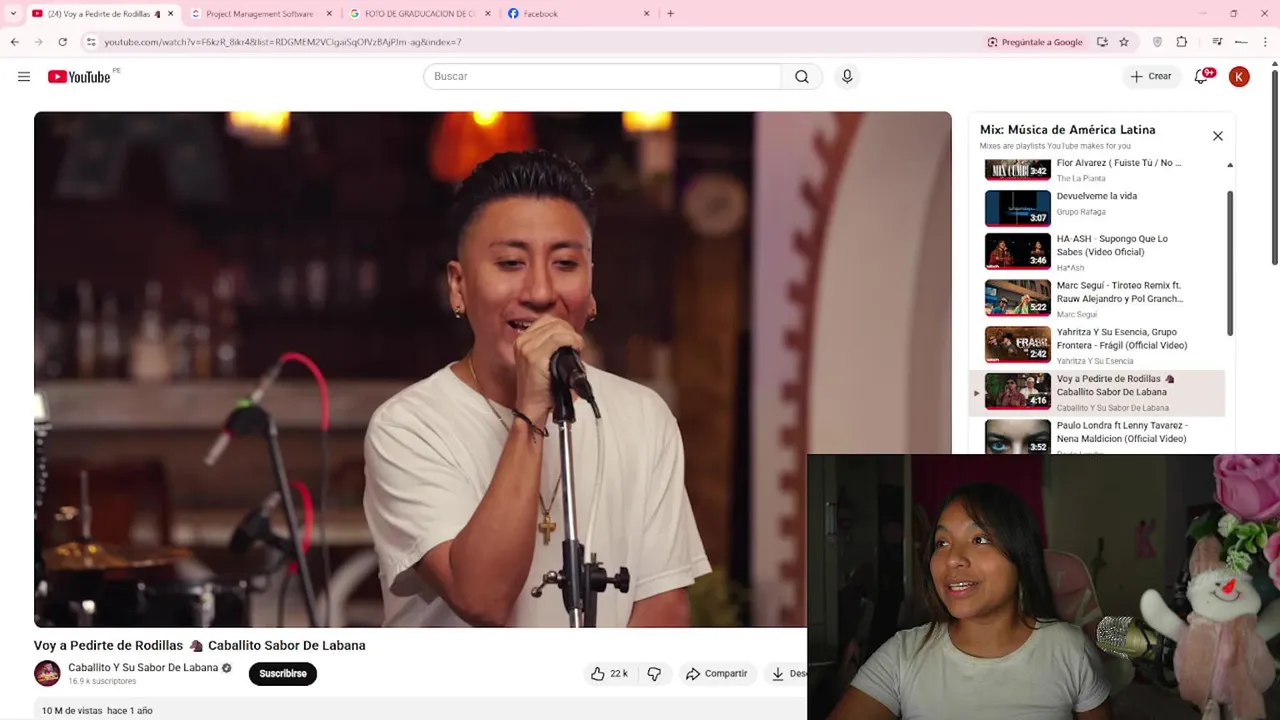This screenshot has height=720, width=1280.
Task: Open YouTube notifications bell
Action: [x=1202, y=77]
